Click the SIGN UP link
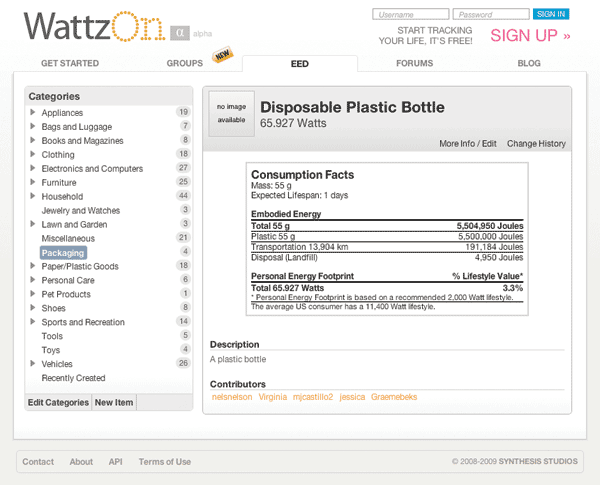This screenshot has width=600, height=485. (x=530, y=36)
